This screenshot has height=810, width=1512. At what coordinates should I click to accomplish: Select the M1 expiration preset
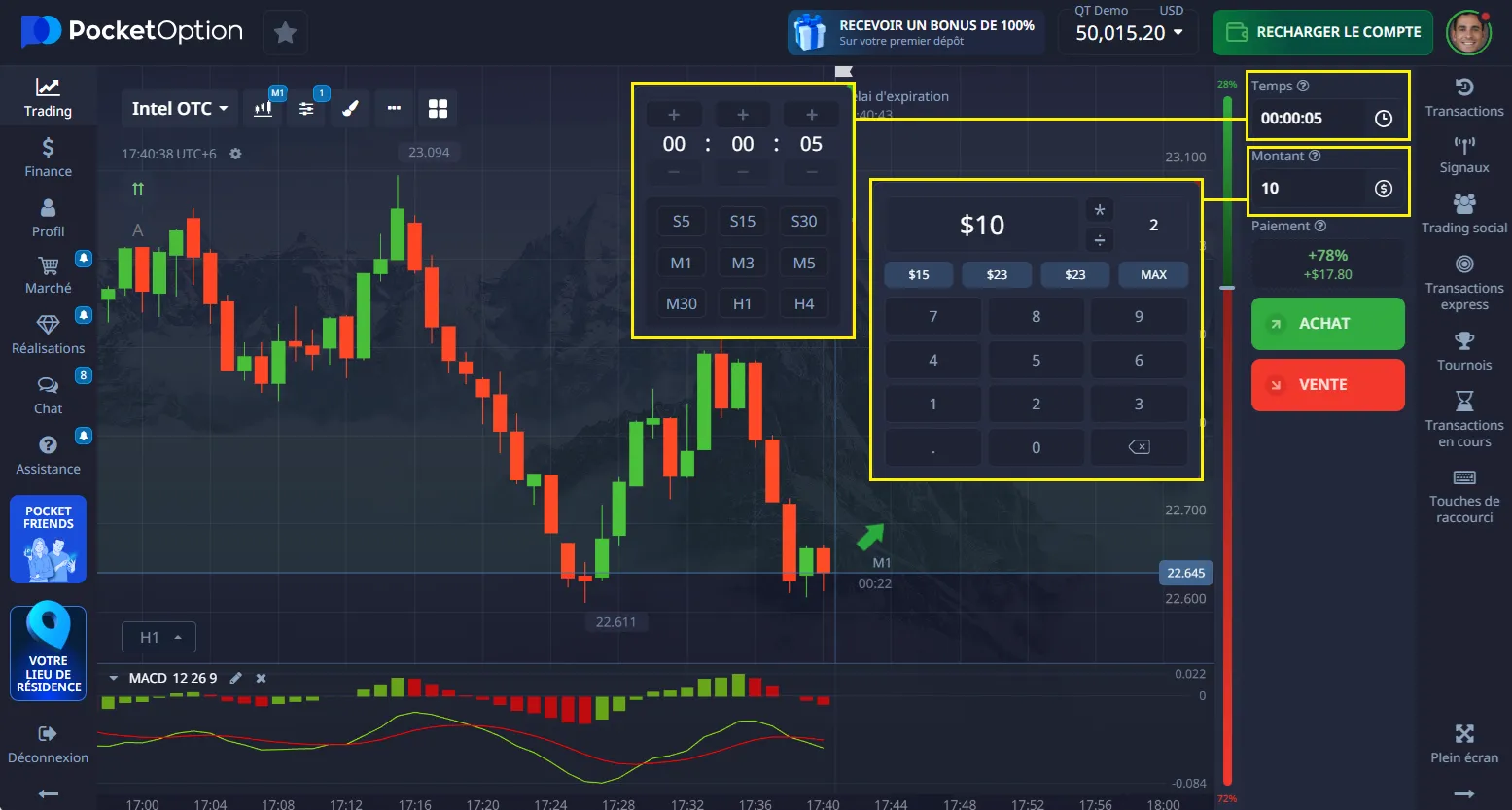(x=681, y=263)
